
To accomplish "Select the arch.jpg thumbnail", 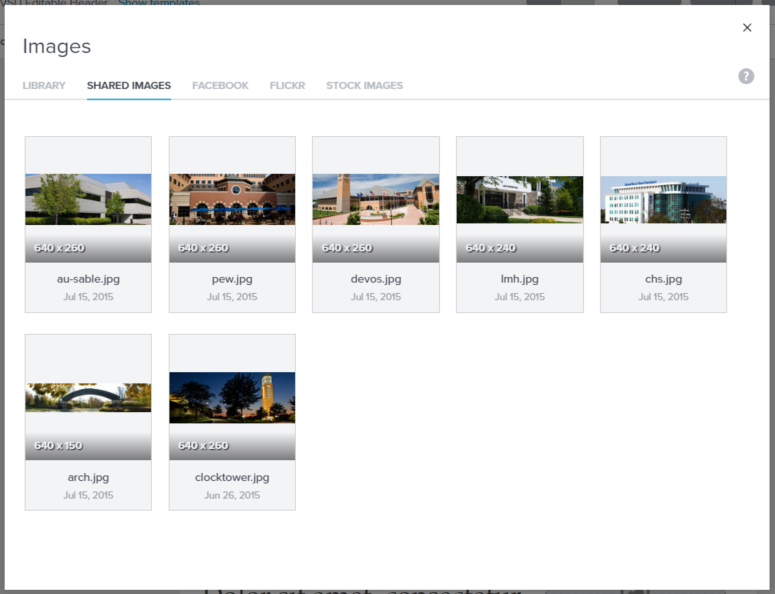I will [x=88, y=397].
